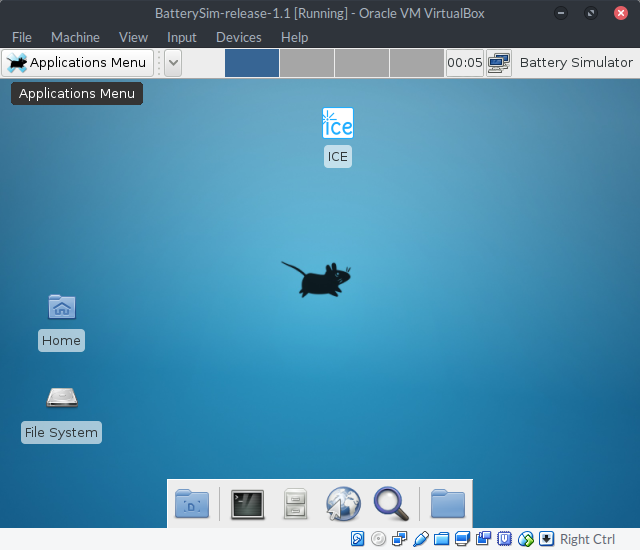Expand the panel dropdown arrow button
The width and height of the screenshot is (640, 550).
click(x=173, y=63)
